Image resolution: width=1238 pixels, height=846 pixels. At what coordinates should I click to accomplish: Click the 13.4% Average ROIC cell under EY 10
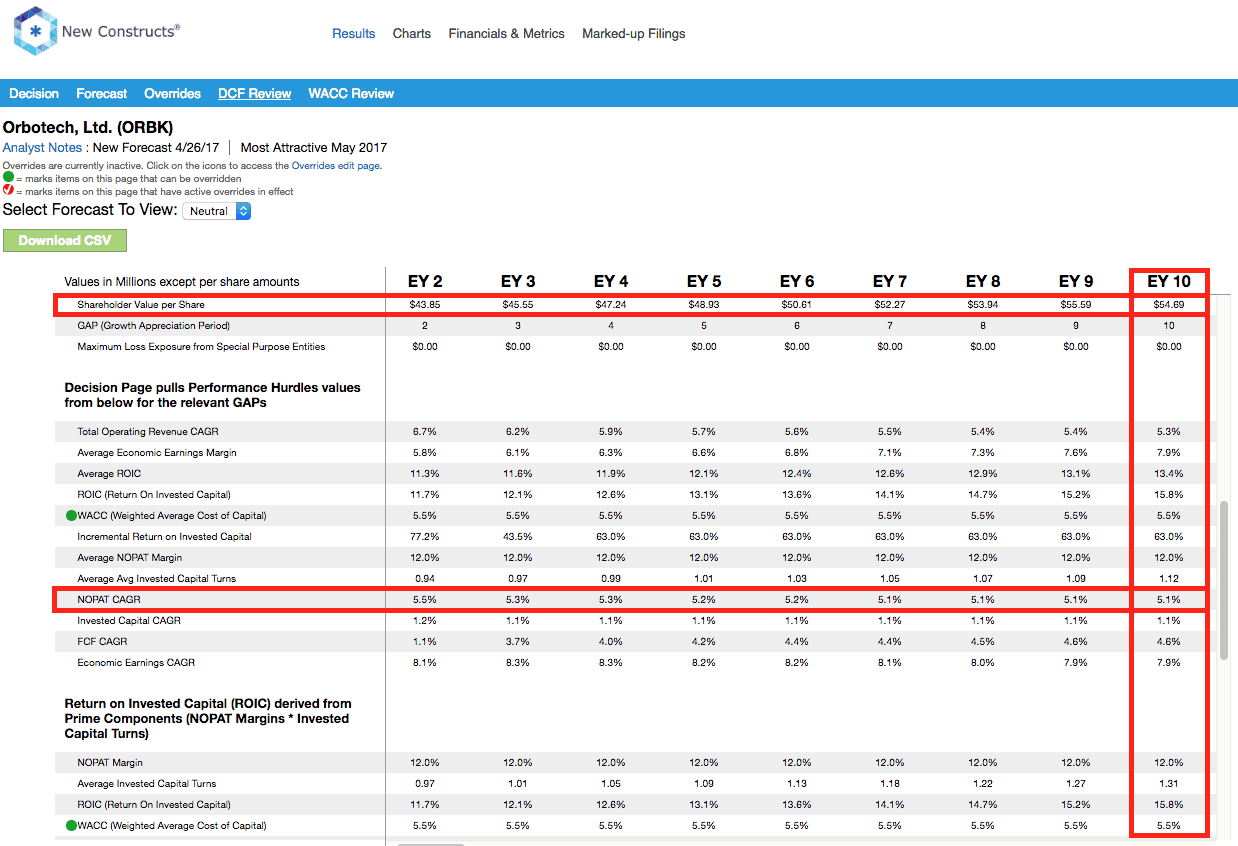pos(1169,473)
